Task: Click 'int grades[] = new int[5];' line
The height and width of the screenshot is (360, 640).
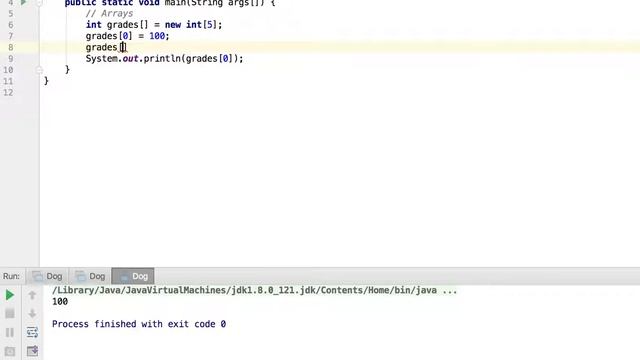Action: tap(154, 24)
